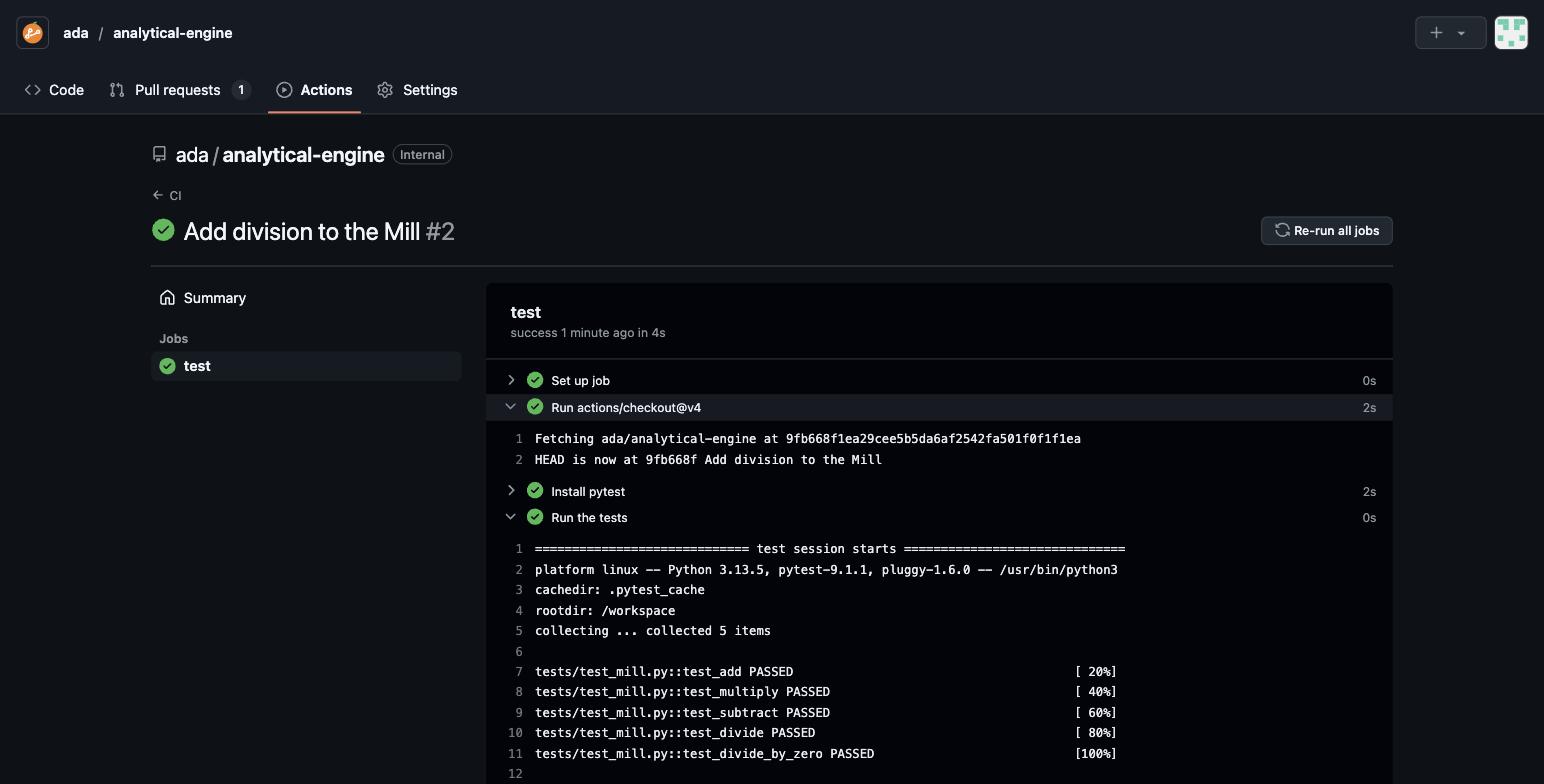Image resolution: width=1544 pixels, height=784 pixels.
Task: Click the 'rootdir: /workspace' log line
Action: pos(605,611)
